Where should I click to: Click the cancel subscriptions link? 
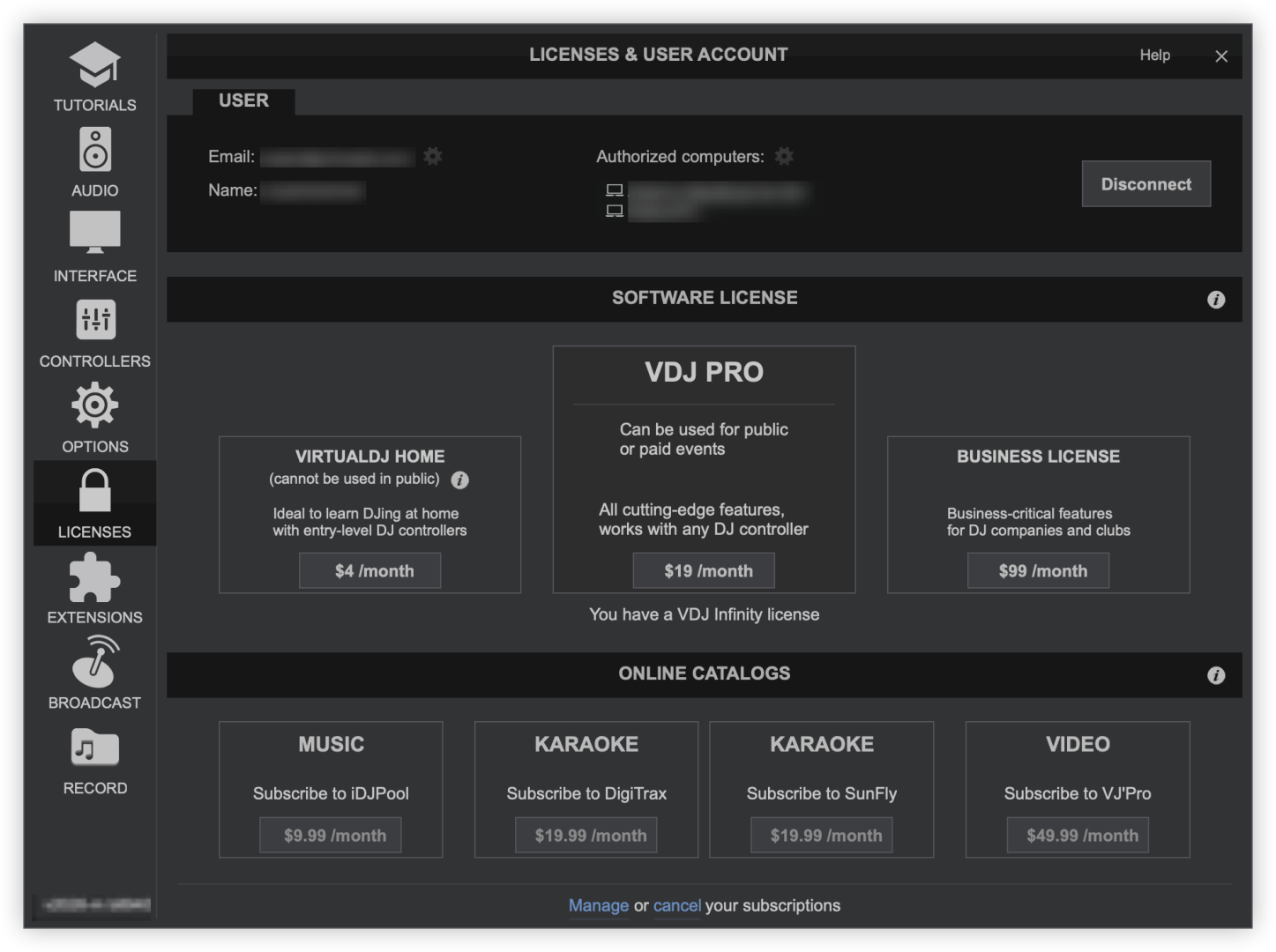(x=676, y=905)
